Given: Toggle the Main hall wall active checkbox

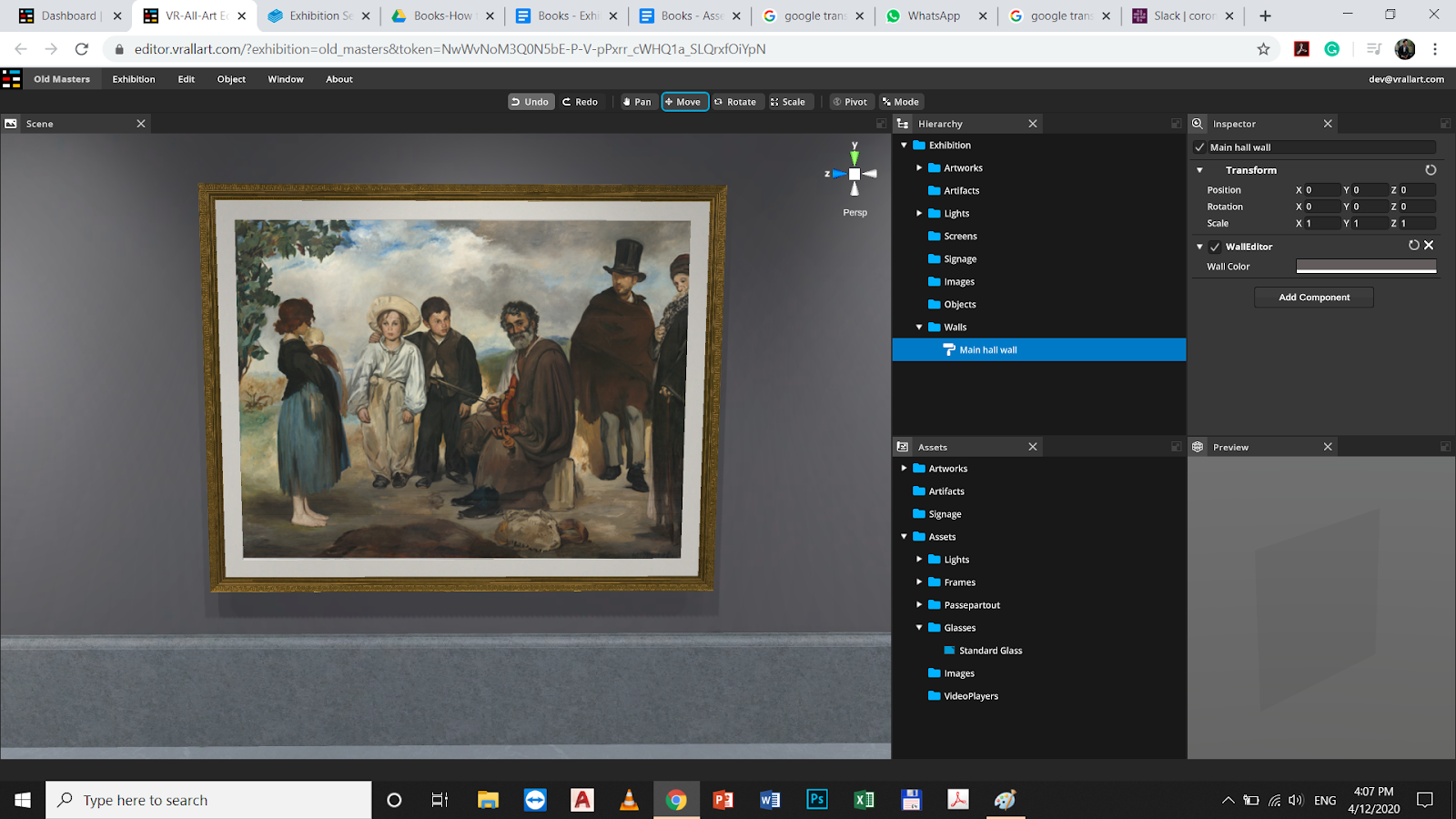Looking at the screenshot, I should pyautogui.click(x=1199, y=147).
